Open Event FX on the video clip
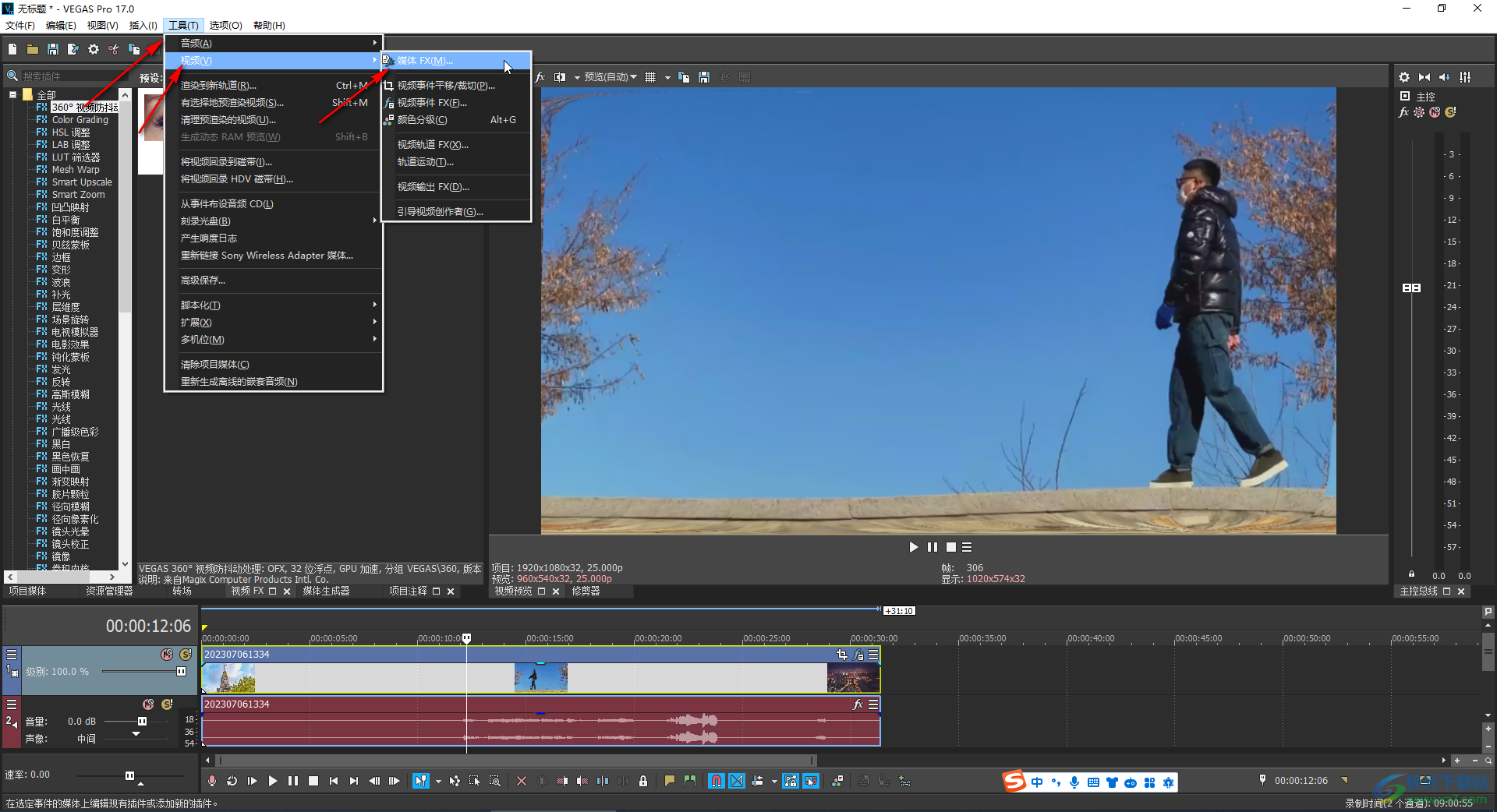Viewport: 1497px width, 812px height. [858, 655]
